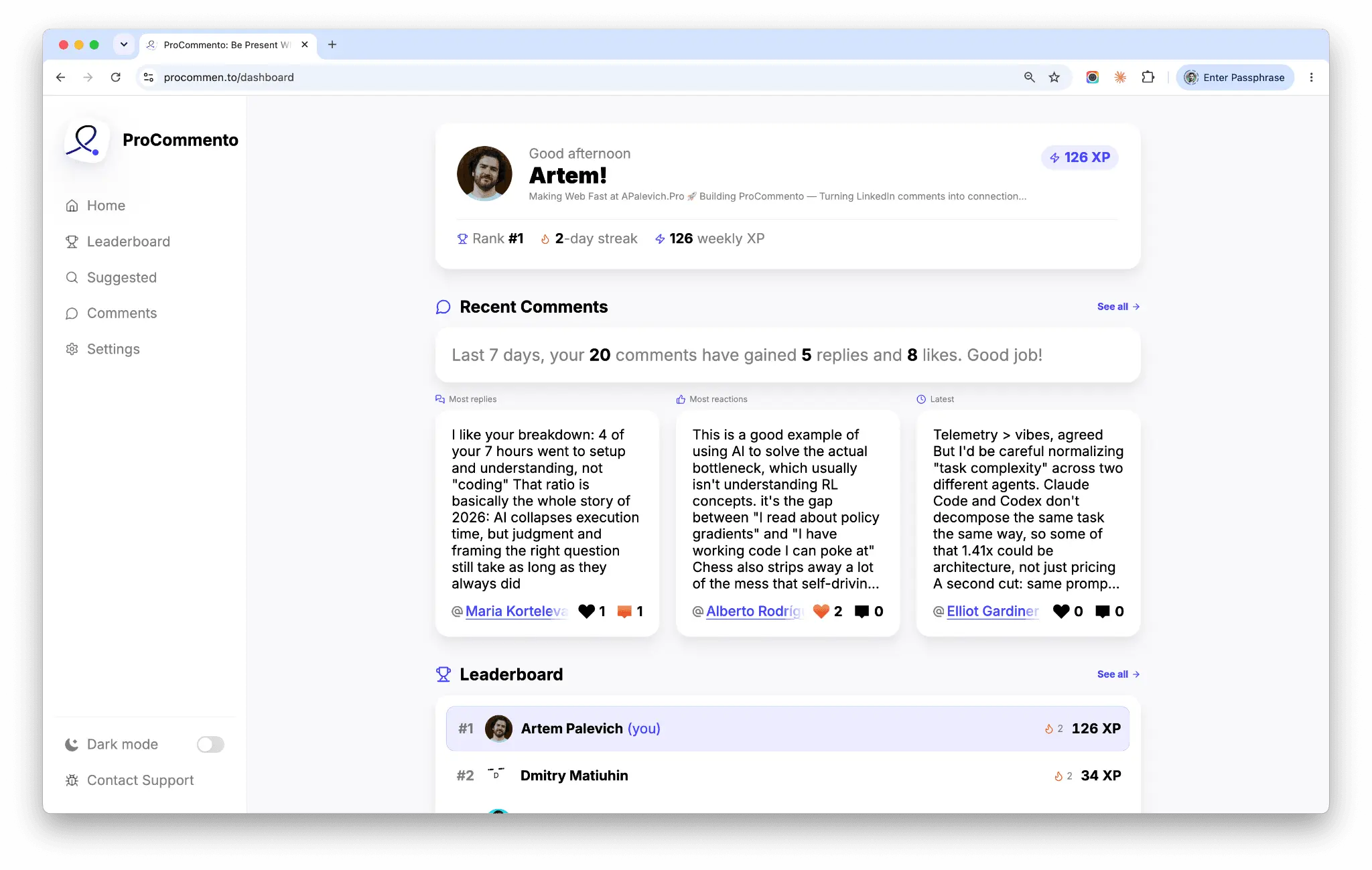Image resolution: width=1372 pixels, height=870 pixels.
Task: Click the orange heart on Alberto's comment
Action: coord(821,611)
